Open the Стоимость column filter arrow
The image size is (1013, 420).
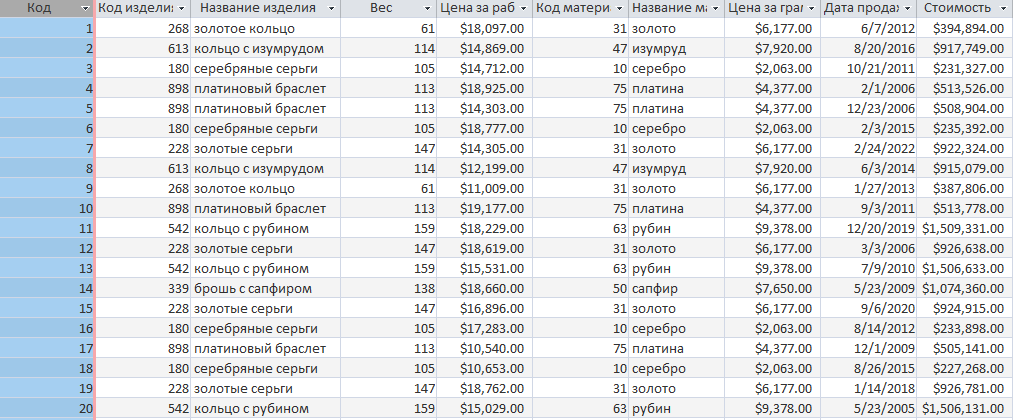pos(1003,8)
